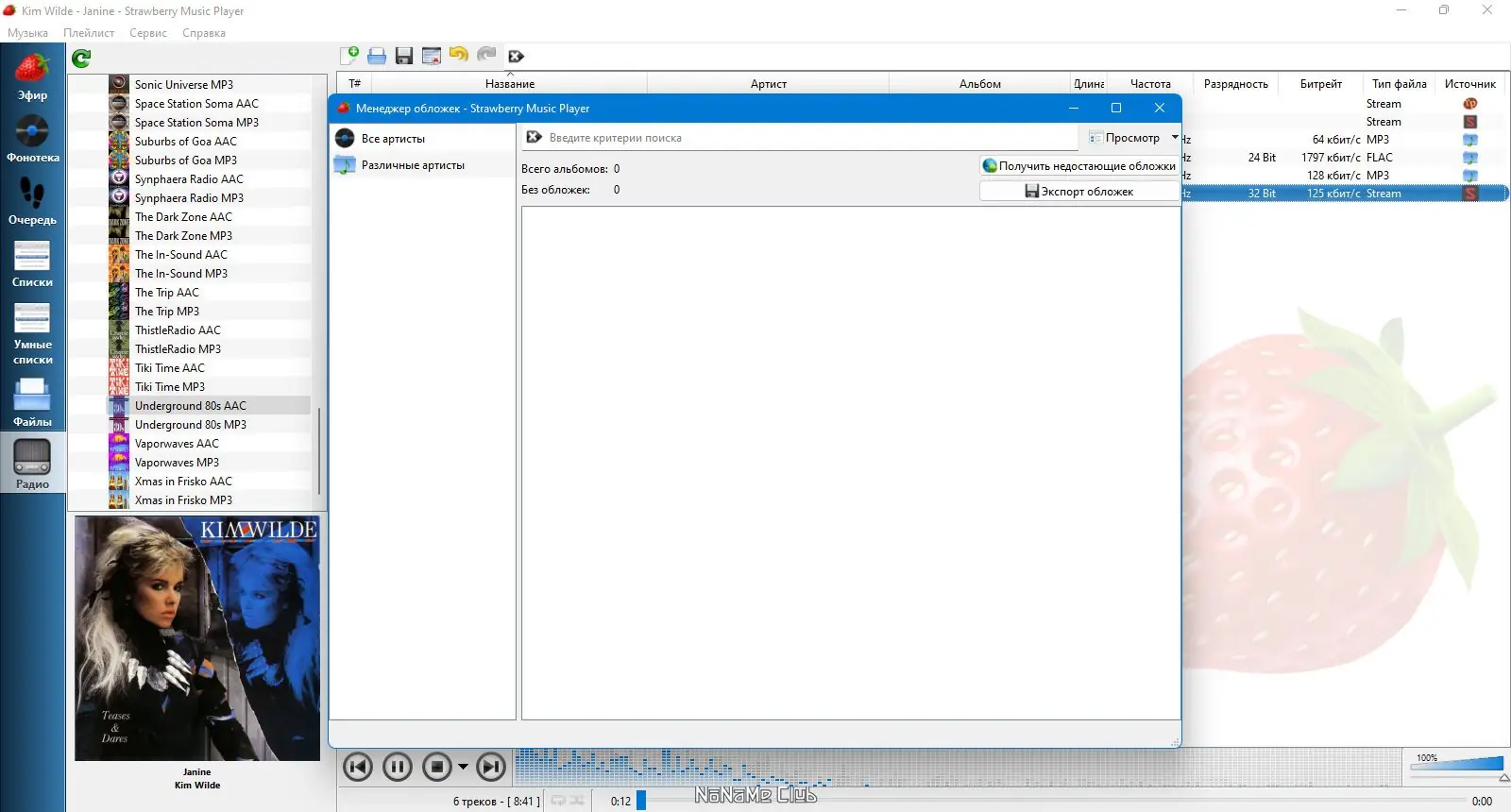
Task: Close the cover manager dialog
Action: (1160, 108)
